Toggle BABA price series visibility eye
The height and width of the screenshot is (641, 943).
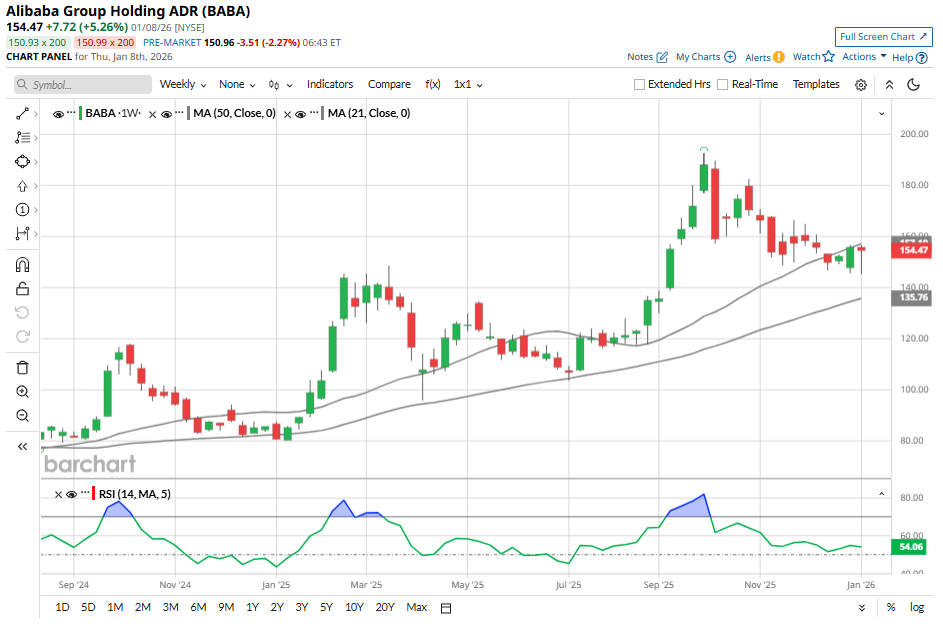click(58, 114)
